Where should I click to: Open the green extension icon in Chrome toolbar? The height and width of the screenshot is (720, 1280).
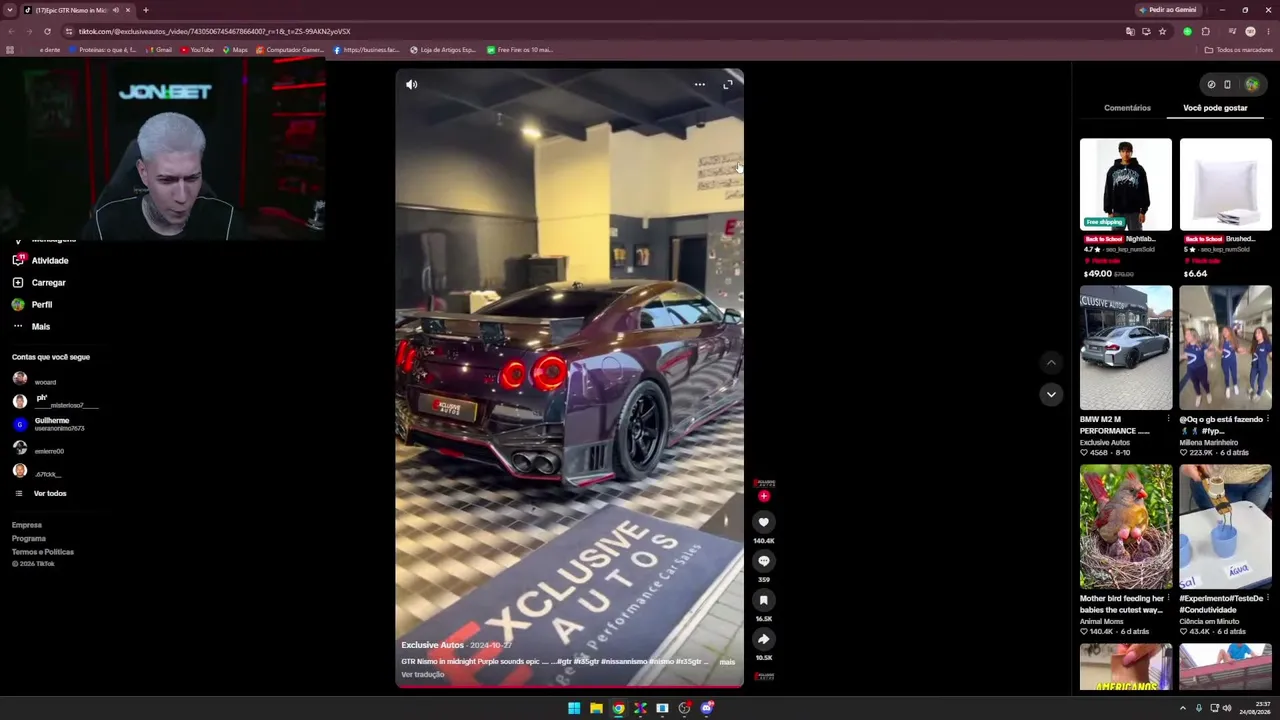coord(1188,31)
